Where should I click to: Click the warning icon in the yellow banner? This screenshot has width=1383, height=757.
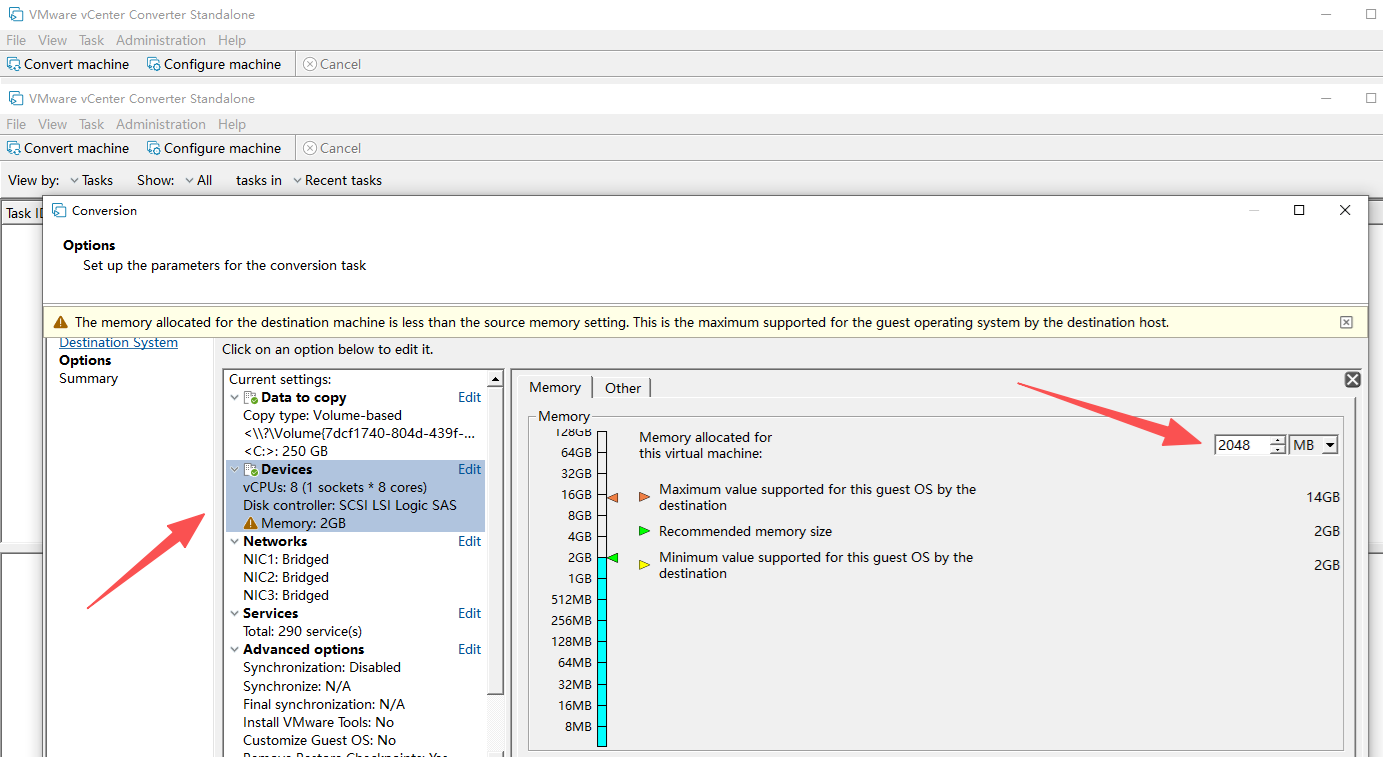[61, 322]
